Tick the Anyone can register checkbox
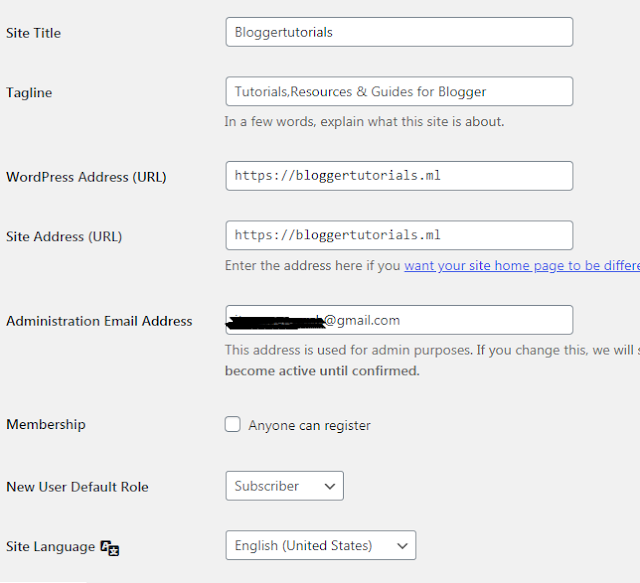Screen dimensions: 640x583 [x=233, y=425]
